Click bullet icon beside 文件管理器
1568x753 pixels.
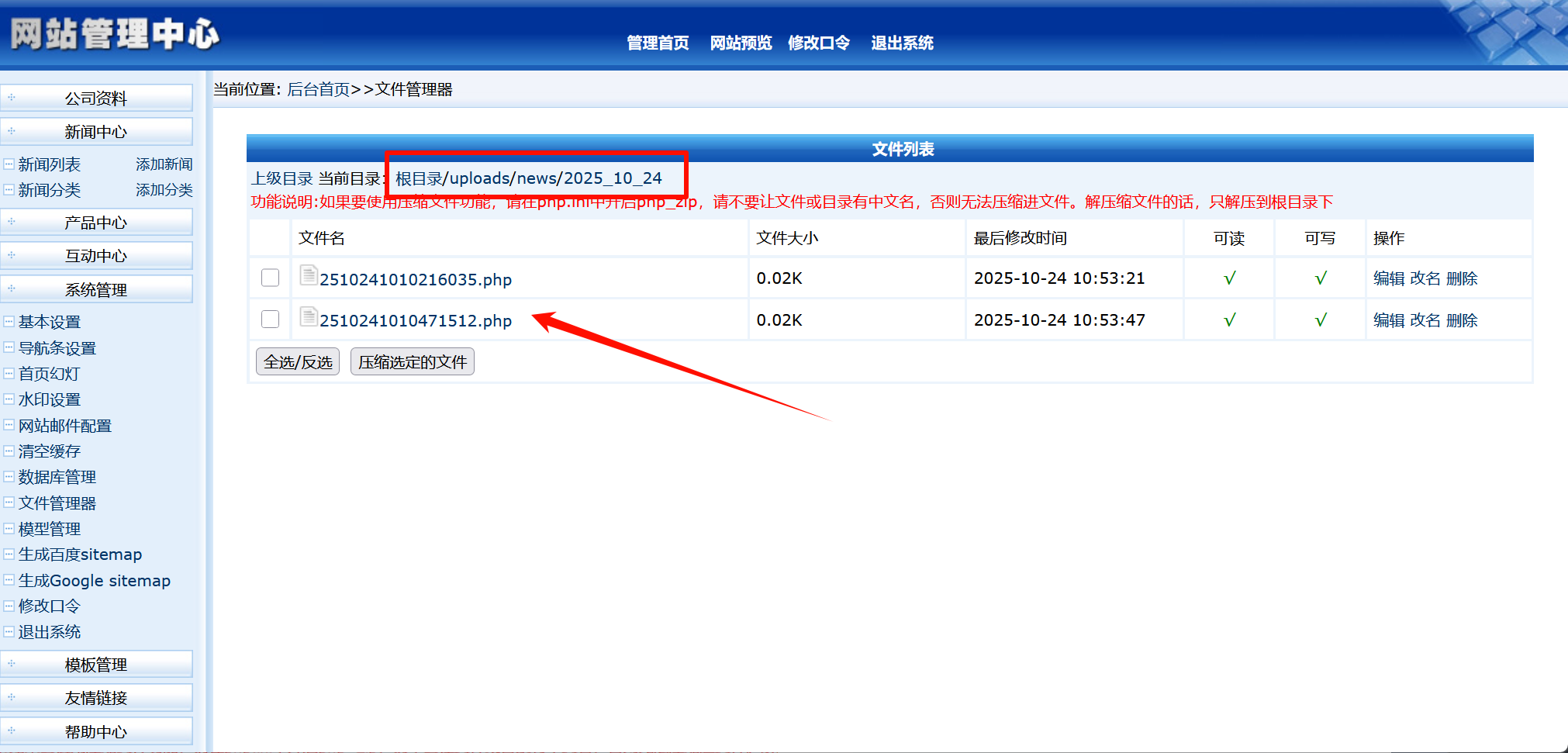(9, 503)
